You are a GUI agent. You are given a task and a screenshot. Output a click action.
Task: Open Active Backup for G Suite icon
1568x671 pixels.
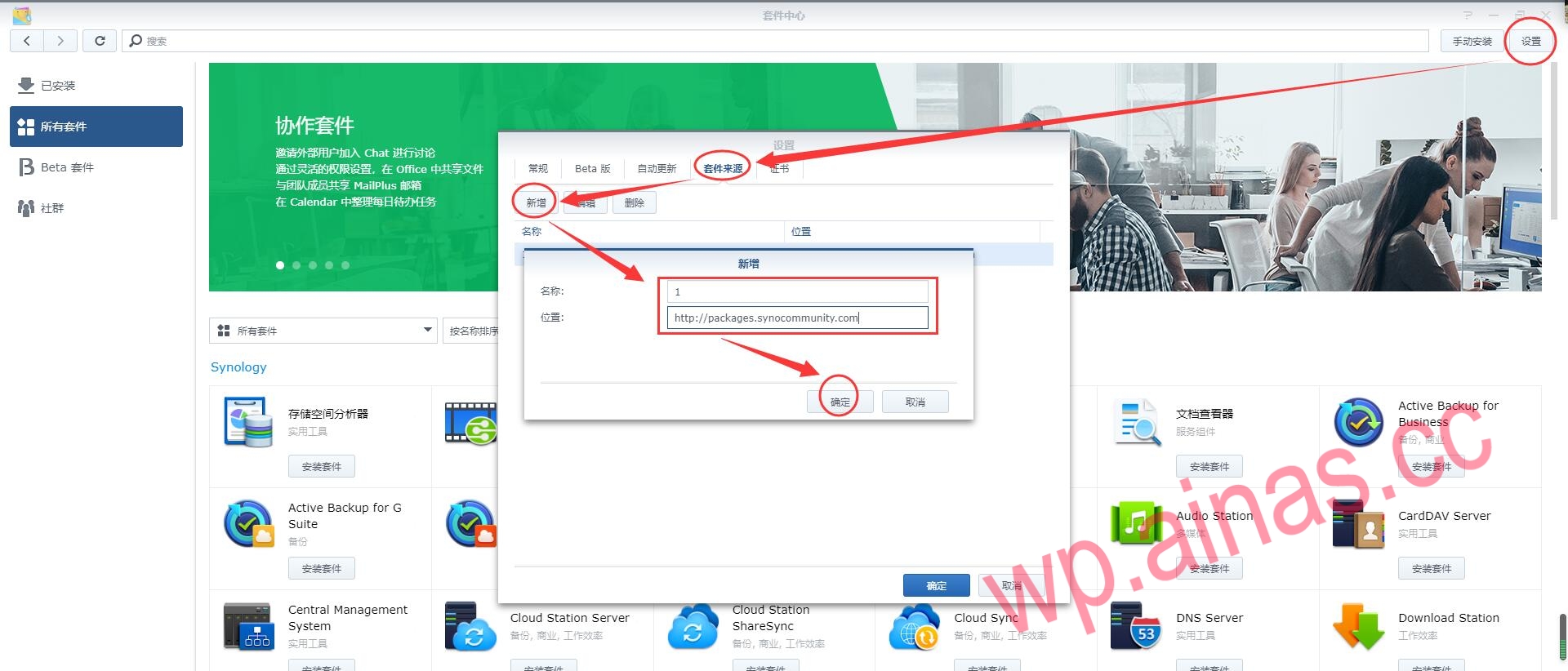248,524
